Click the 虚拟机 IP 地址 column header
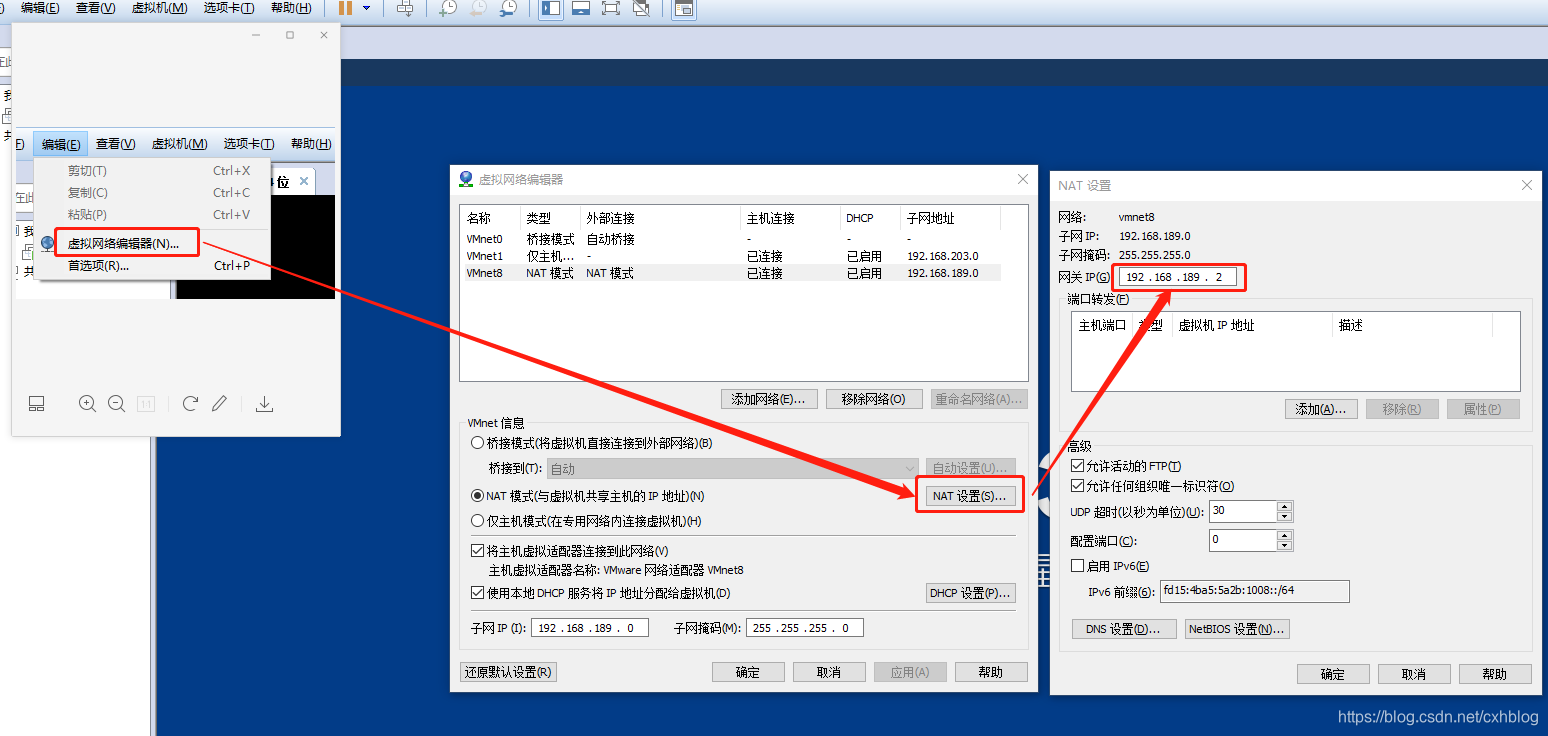The height and width of the screenshot is (736, 1548). (x=1252, y=325)
